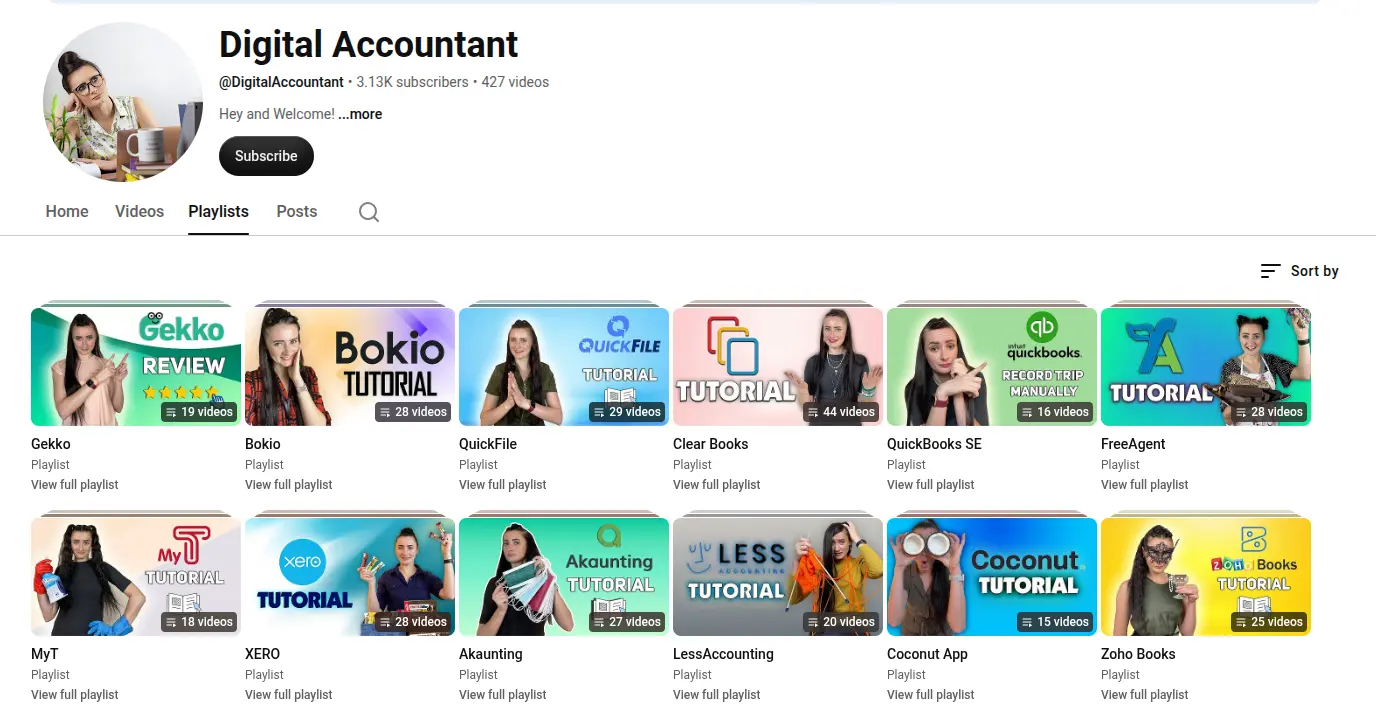Open the Sort by dropdown

coord(1300,271)
